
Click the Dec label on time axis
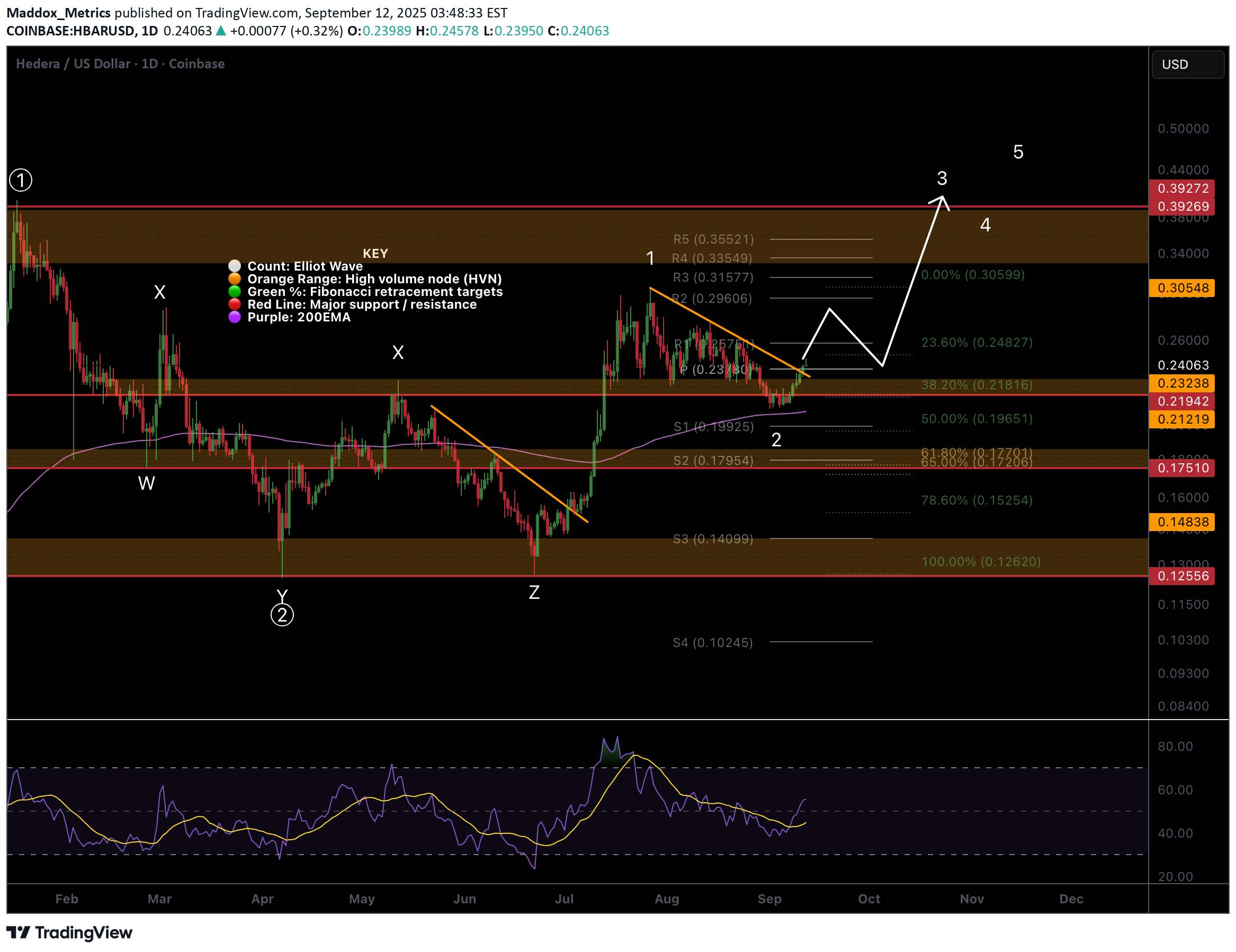tap(1071, 900)
